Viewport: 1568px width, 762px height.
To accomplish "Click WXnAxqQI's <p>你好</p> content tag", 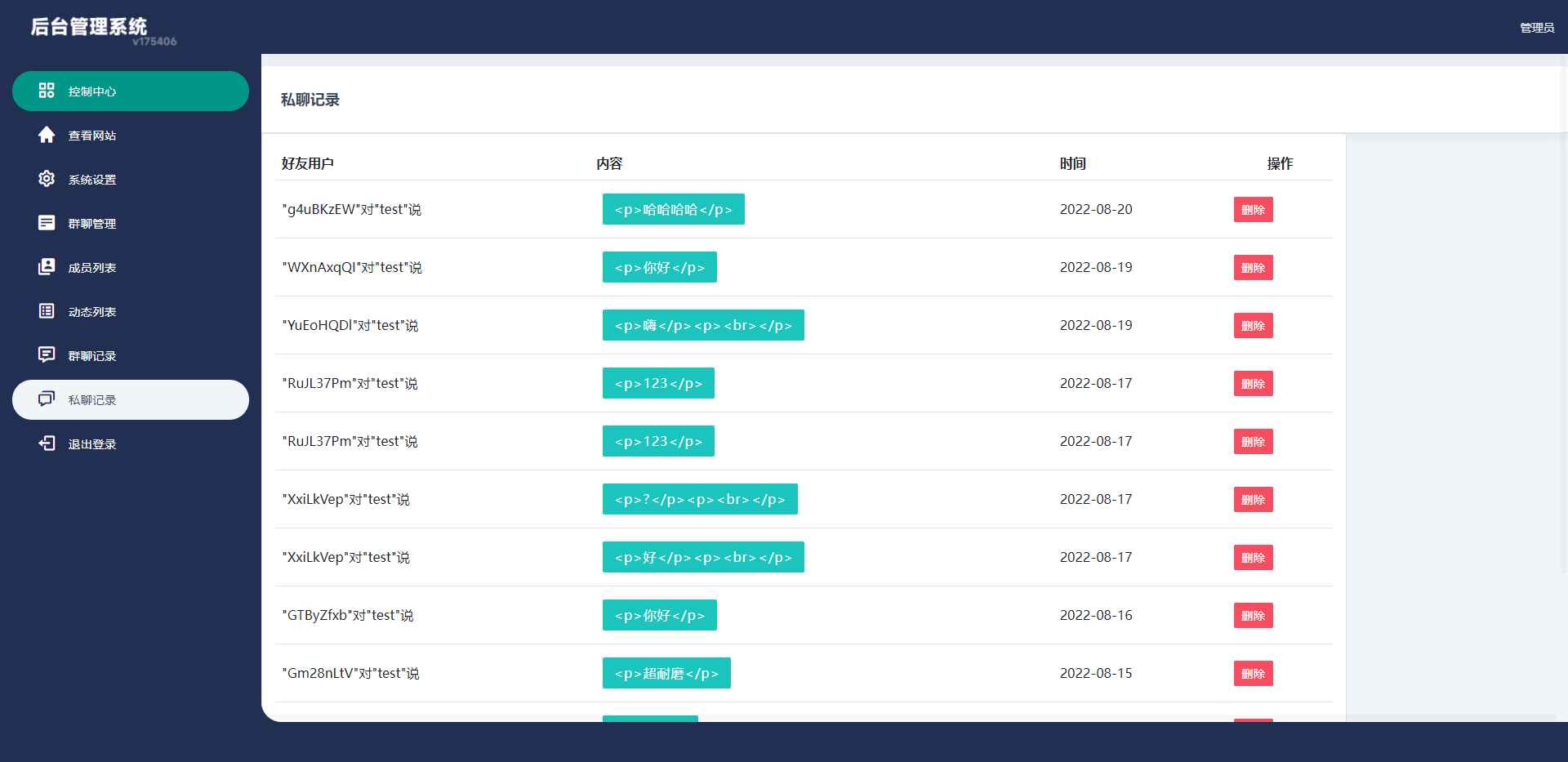I will (x=660, y=267).
